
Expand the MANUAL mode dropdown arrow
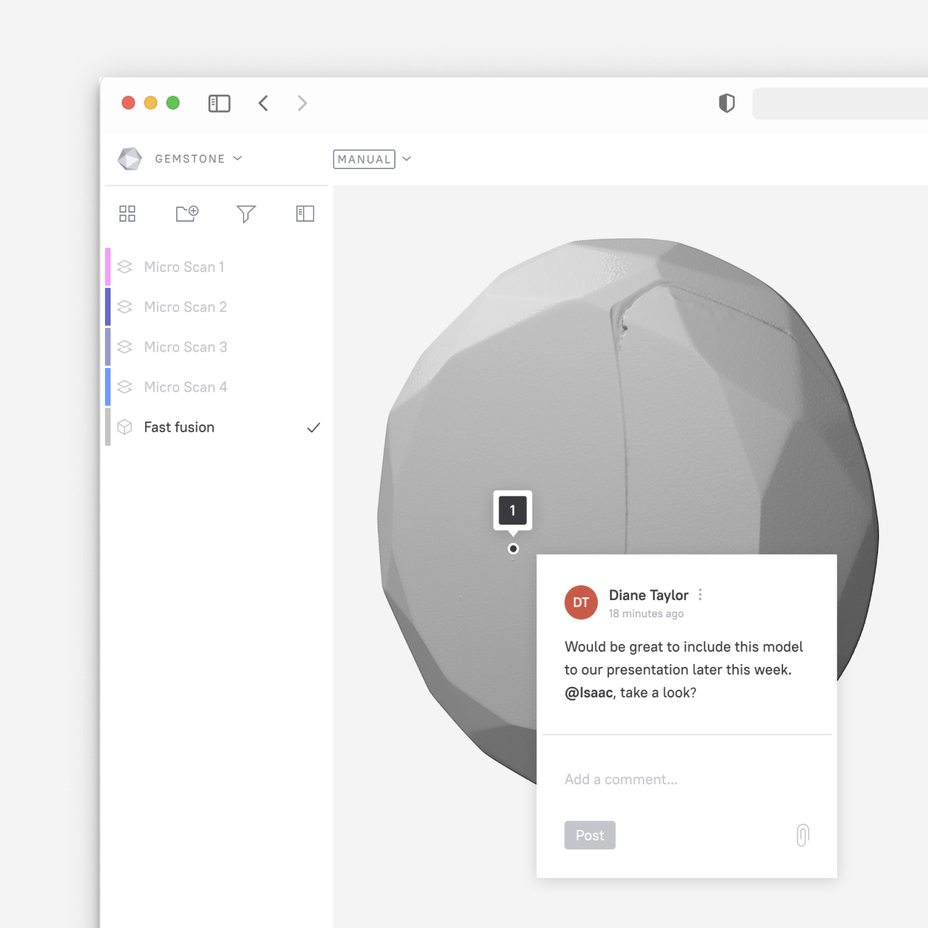tap(407, 159)
